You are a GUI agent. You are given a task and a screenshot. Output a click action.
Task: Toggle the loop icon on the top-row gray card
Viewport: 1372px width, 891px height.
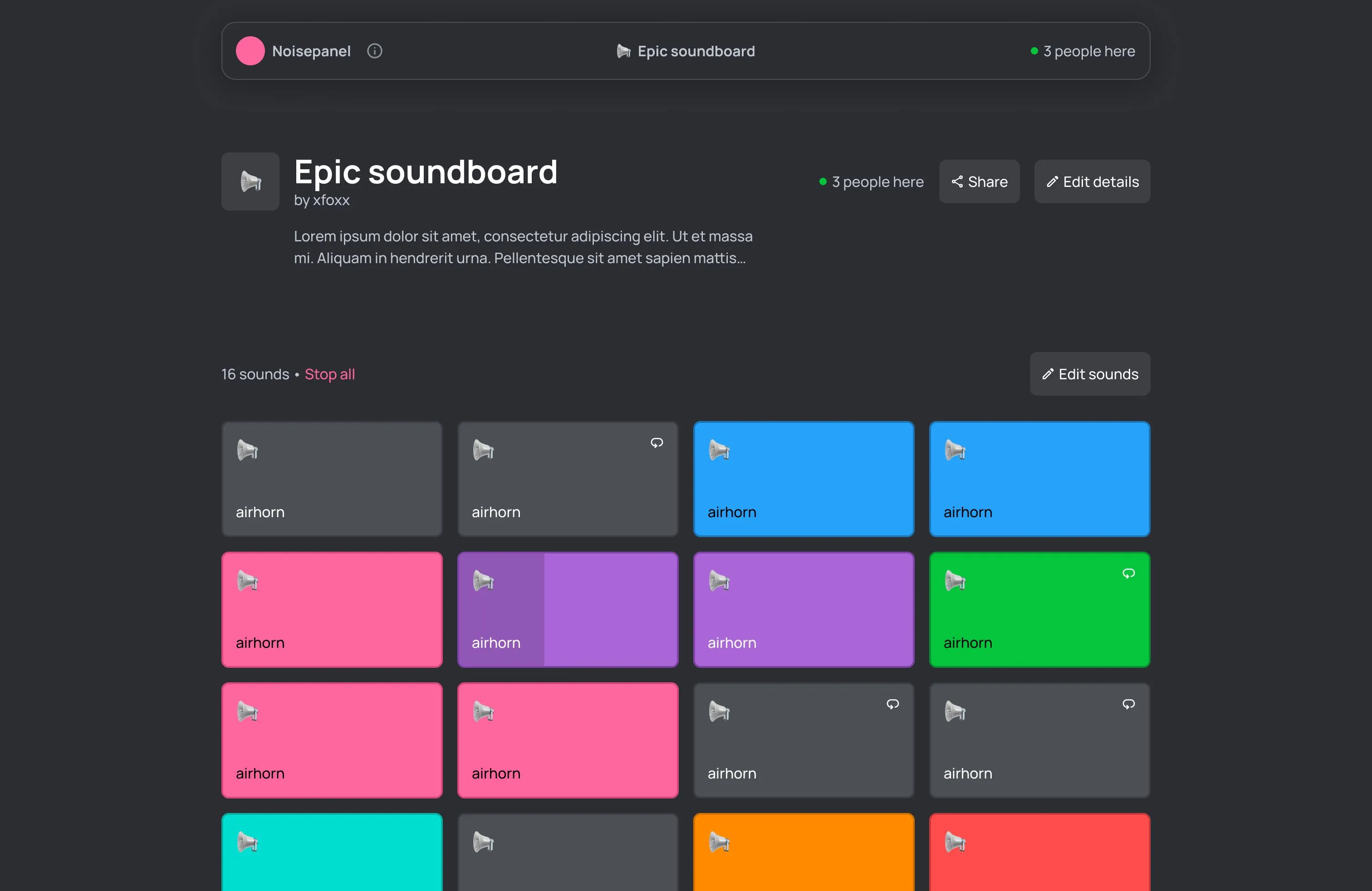[x=657, y=443]
